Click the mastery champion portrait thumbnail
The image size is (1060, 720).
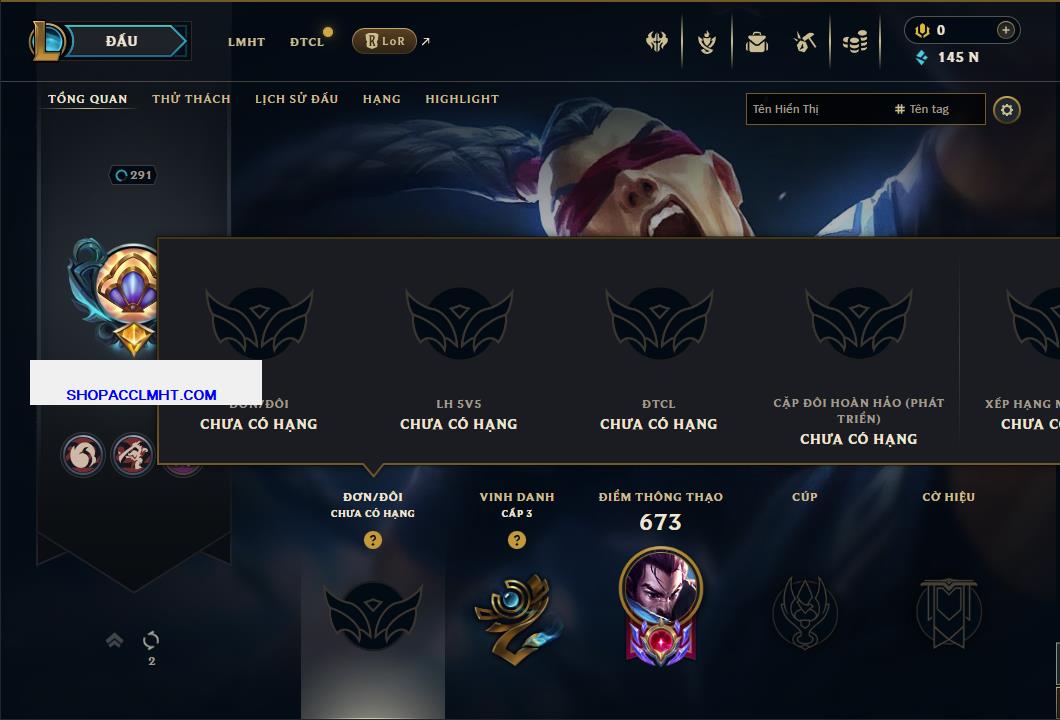coord(660,584)
